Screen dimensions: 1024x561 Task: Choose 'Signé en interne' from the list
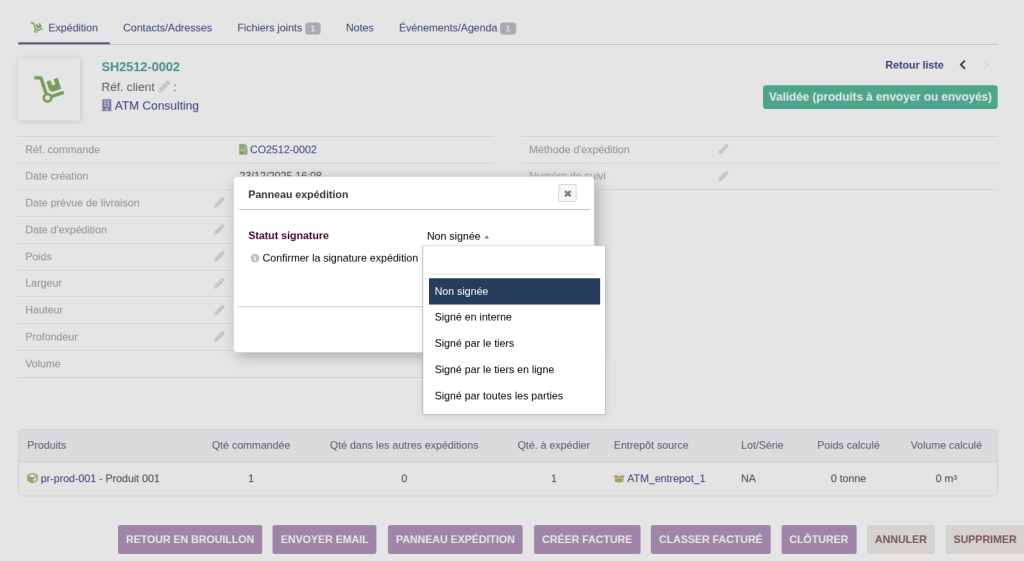click(473, 317)
